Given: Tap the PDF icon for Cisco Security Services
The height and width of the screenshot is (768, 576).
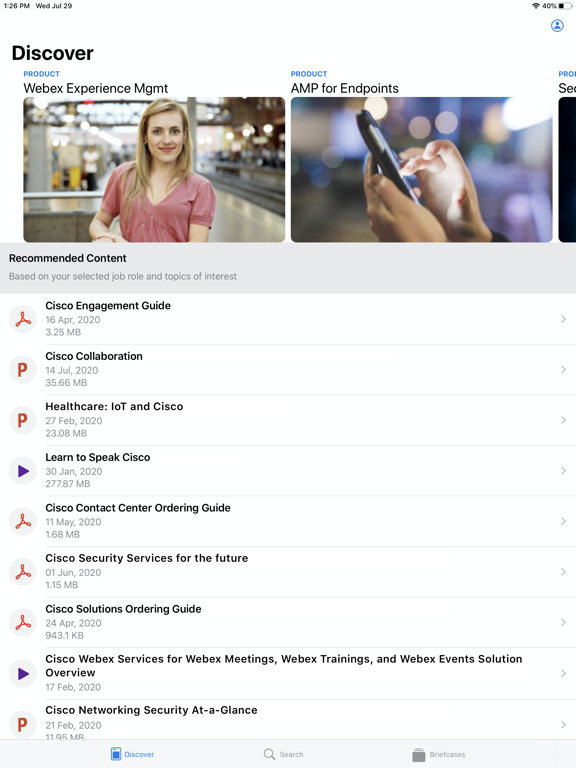Looking at the screenshot, I should pos(23,572).
